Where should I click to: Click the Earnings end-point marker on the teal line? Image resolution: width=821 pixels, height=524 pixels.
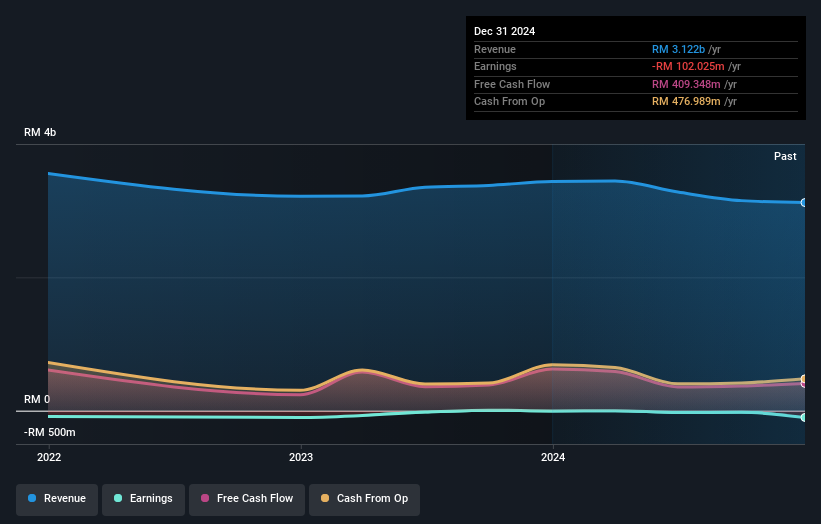click(x=804, y=417)
